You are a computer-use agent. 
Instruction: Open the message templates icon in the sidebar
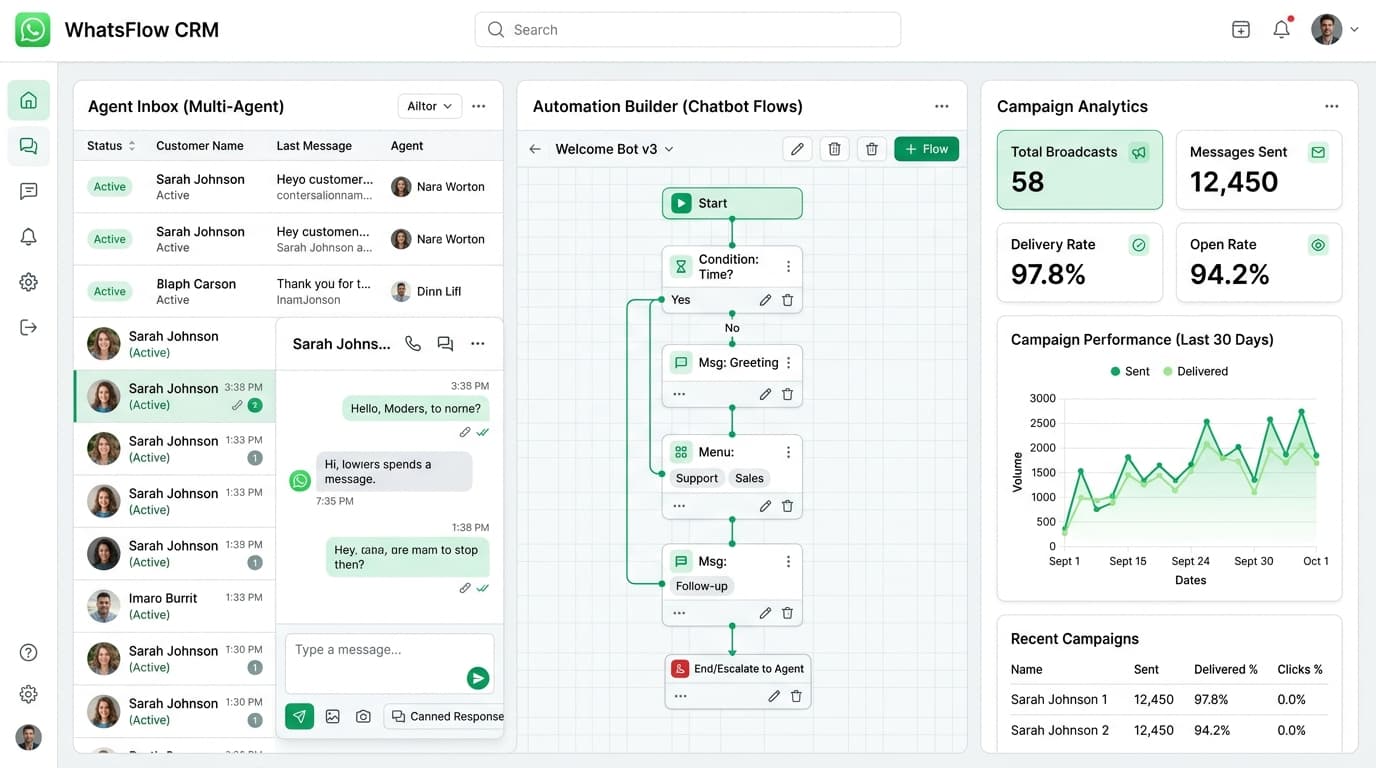coord(28,191)
